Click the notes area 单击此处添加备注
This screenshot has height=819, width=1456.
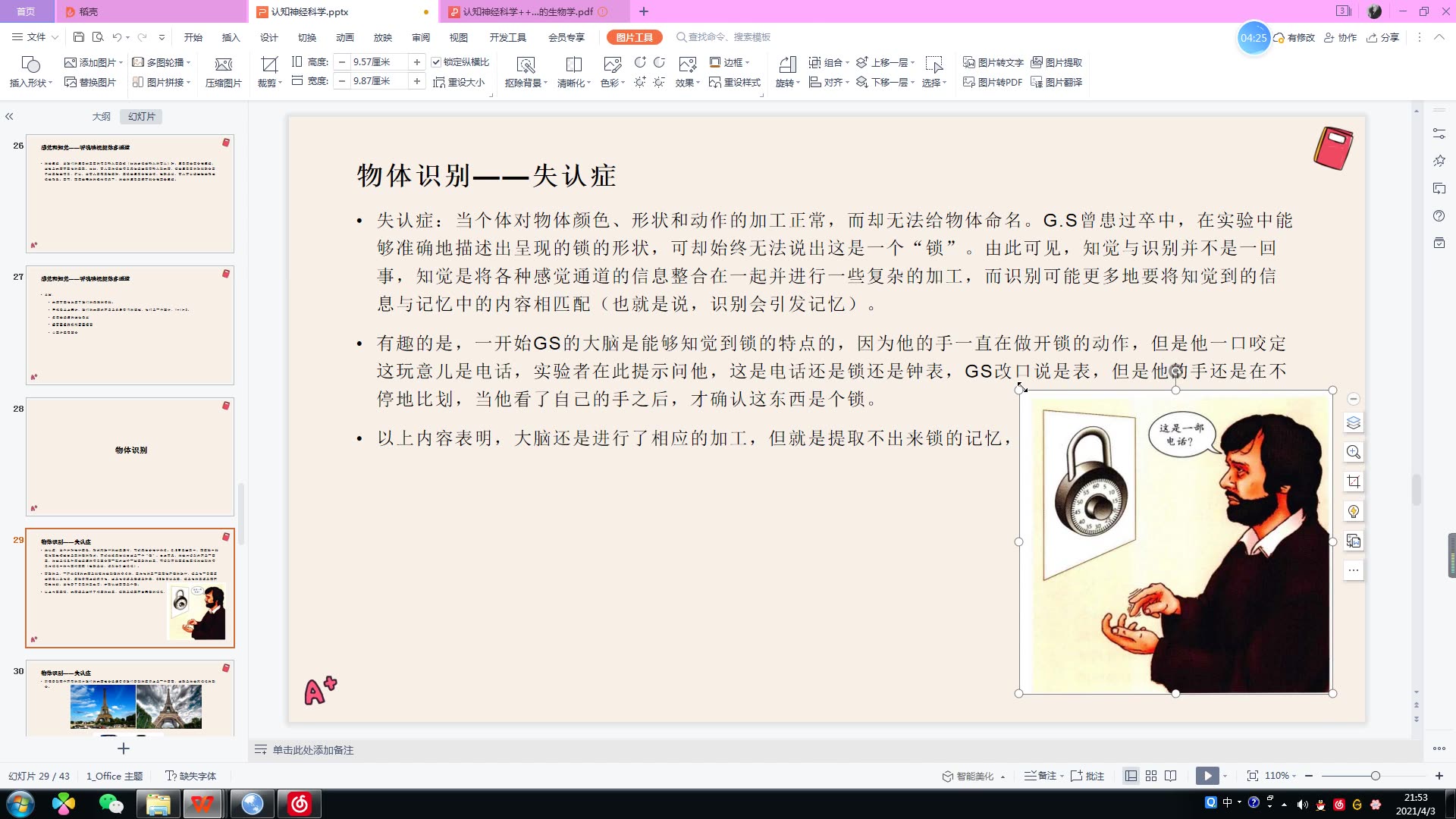(x=312, y=750)
